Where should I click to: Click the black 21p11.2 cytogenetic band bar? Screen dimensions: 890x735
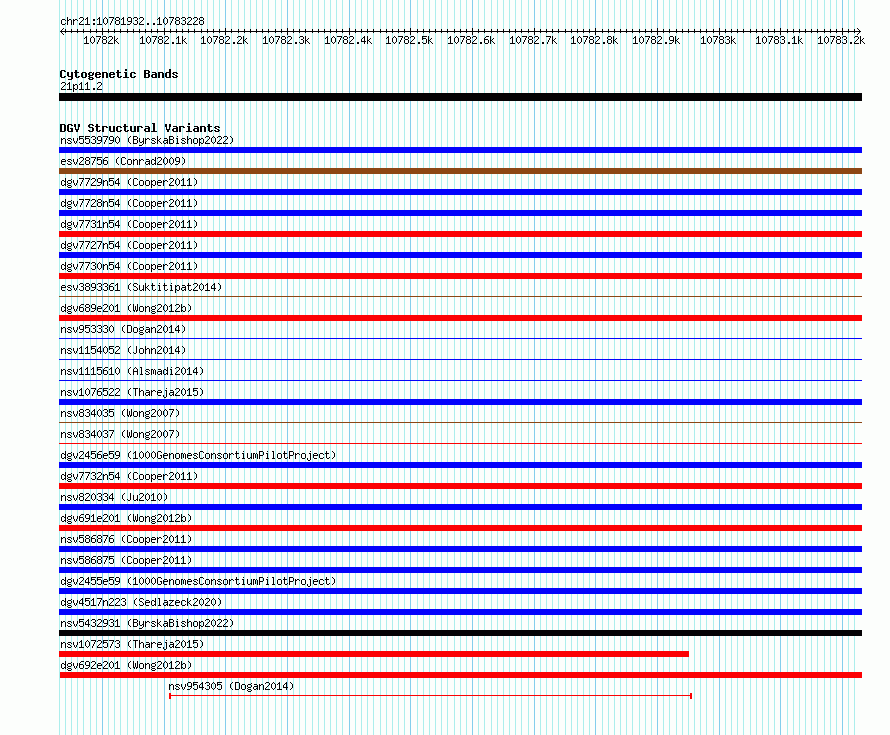[x=460, y=97]
